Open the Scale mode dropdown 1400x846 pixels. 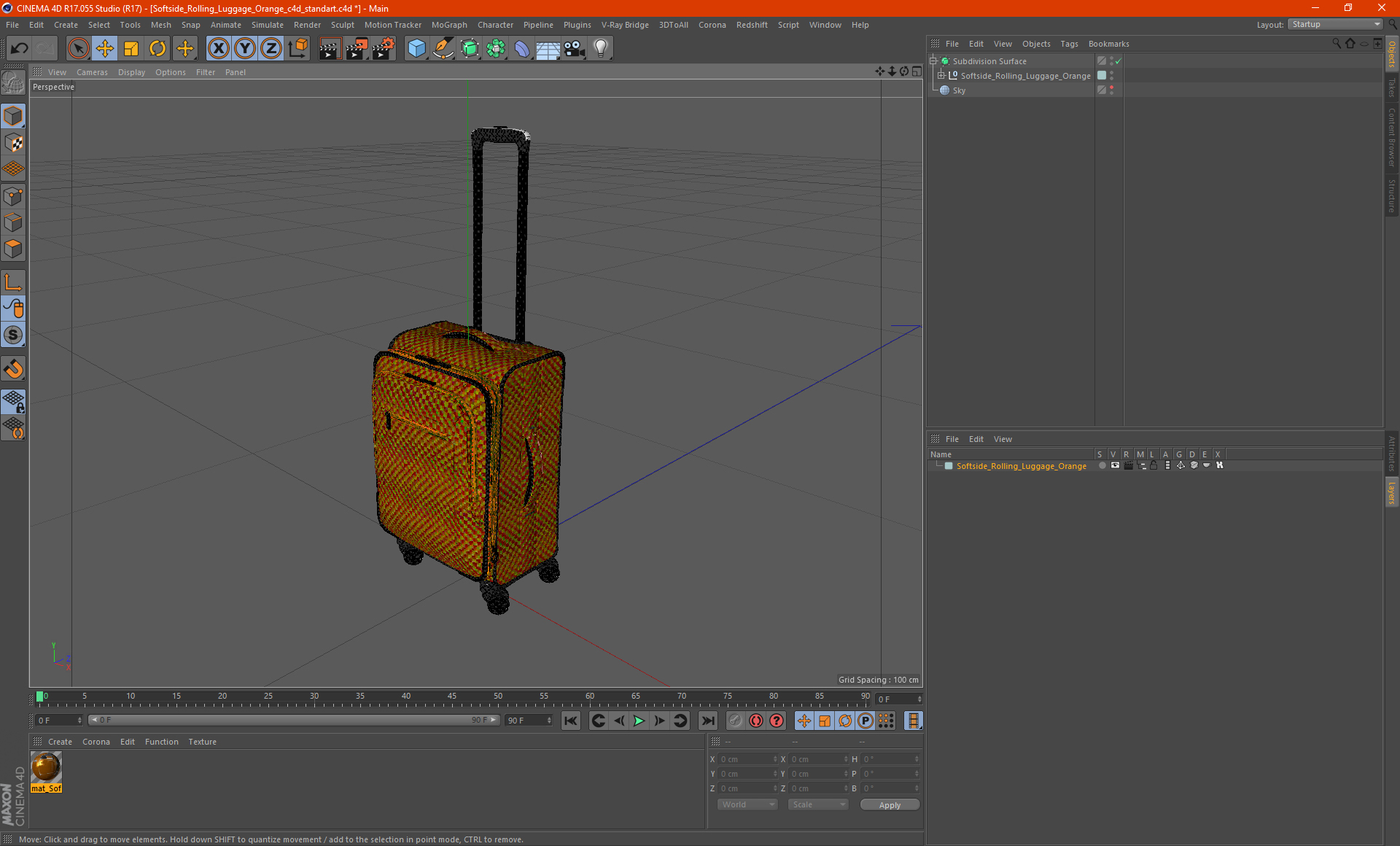click(818, 804)
